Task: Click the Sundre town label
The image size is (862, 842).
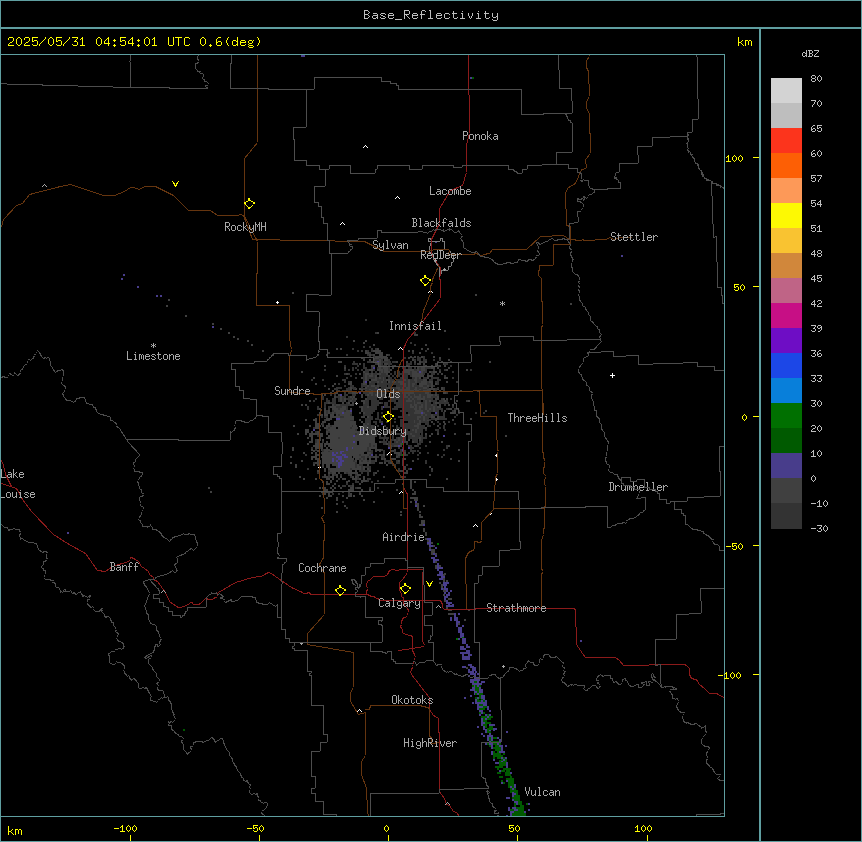Action: click(x=292, y=391)
